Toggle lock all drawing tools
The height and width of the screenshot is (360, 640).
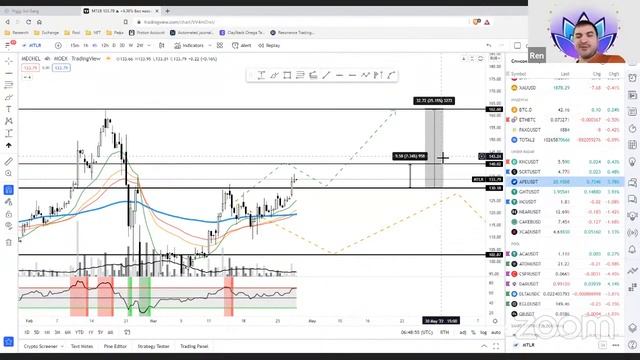tap(9, 214)
